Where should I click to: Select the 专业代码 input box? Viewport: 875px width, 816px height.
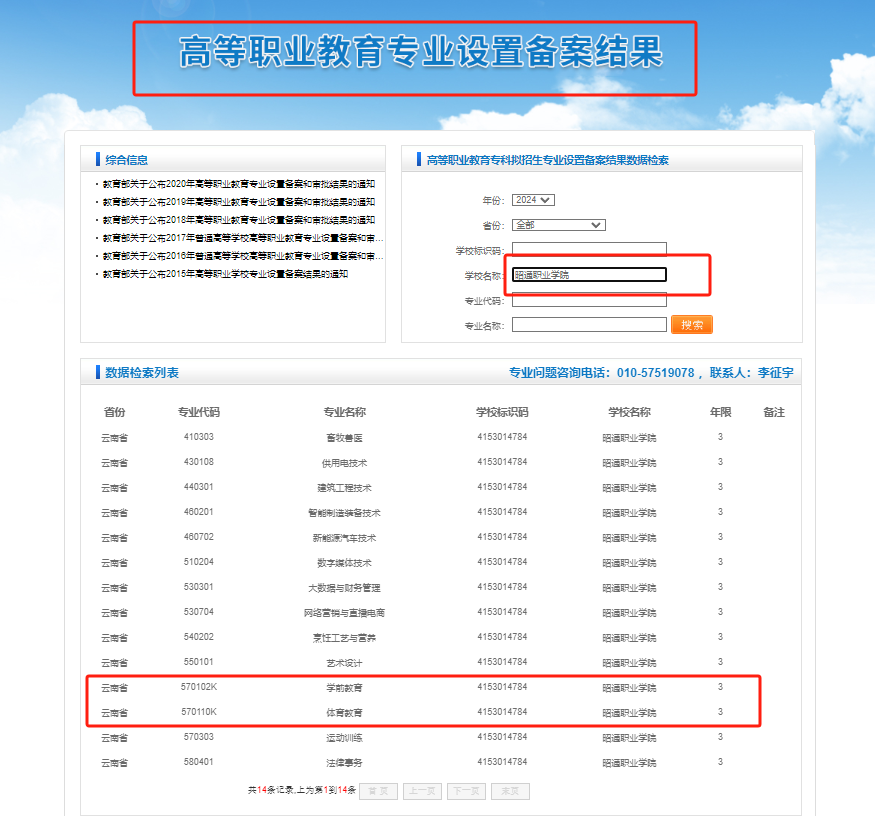coord(589,300)
